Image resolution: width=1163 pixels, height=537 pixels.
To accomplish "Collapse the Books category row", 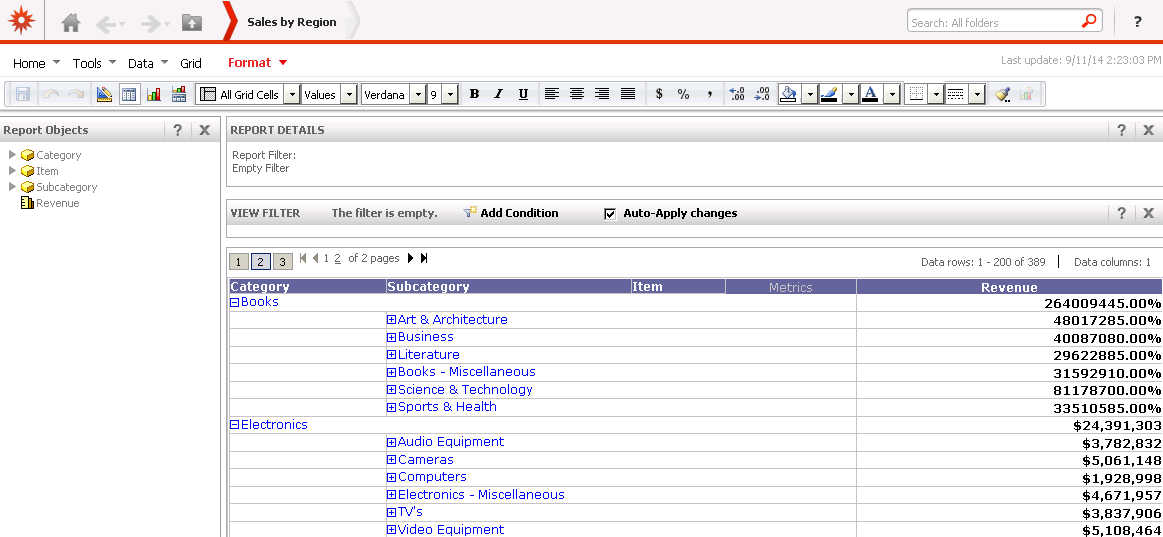I will click(x=234, y=303).
